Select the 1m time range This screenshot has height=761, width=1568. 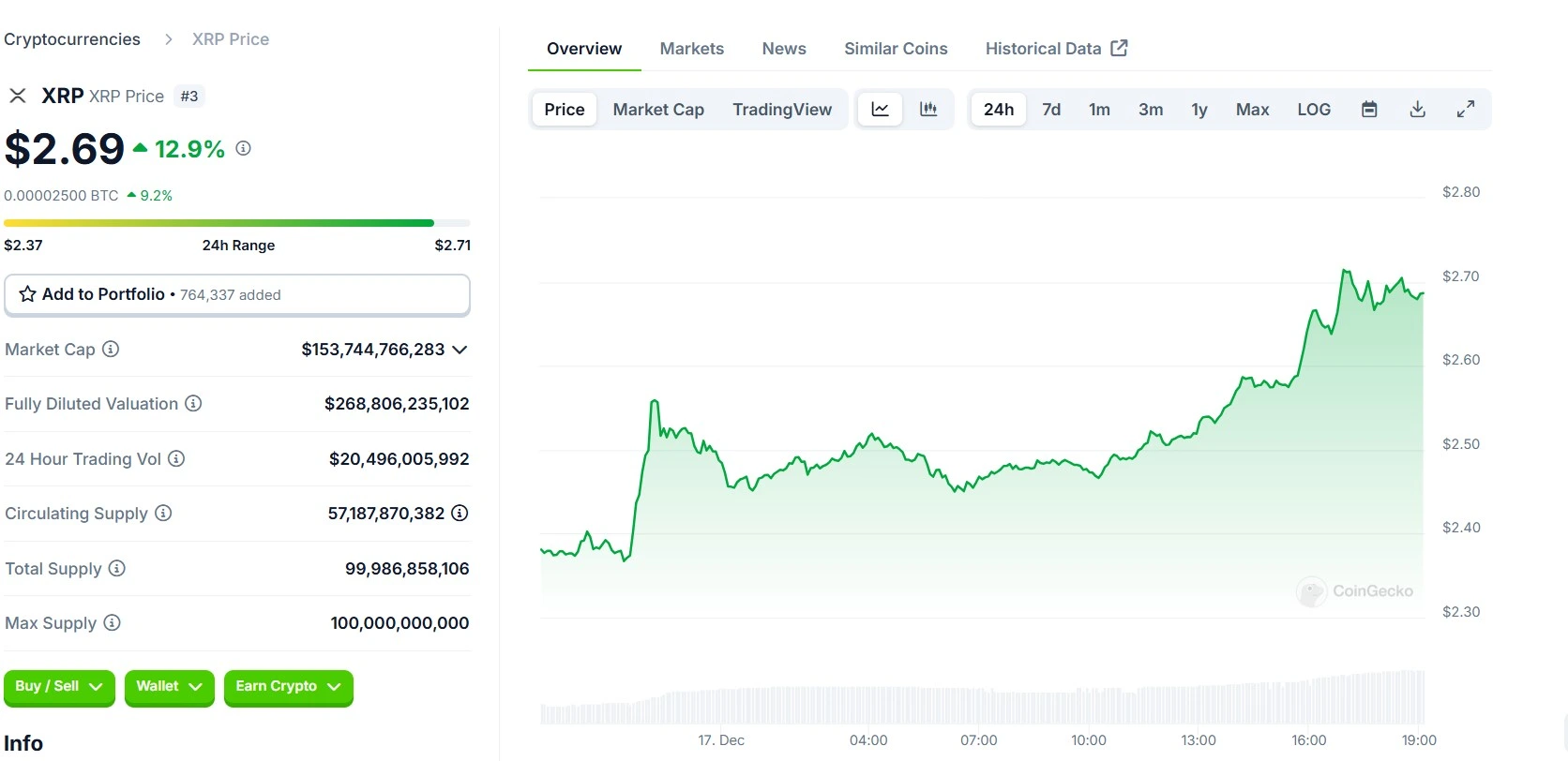coord(1099,110)
